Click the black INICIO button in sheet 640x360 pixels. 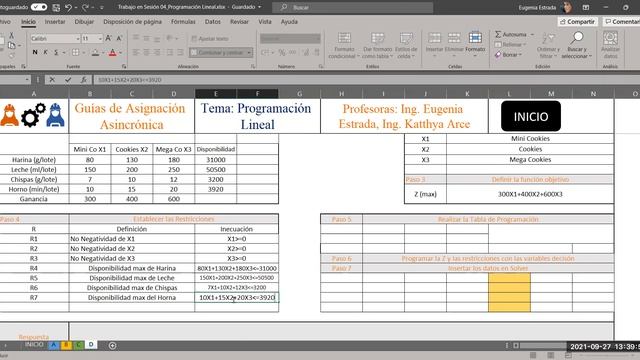531,117
